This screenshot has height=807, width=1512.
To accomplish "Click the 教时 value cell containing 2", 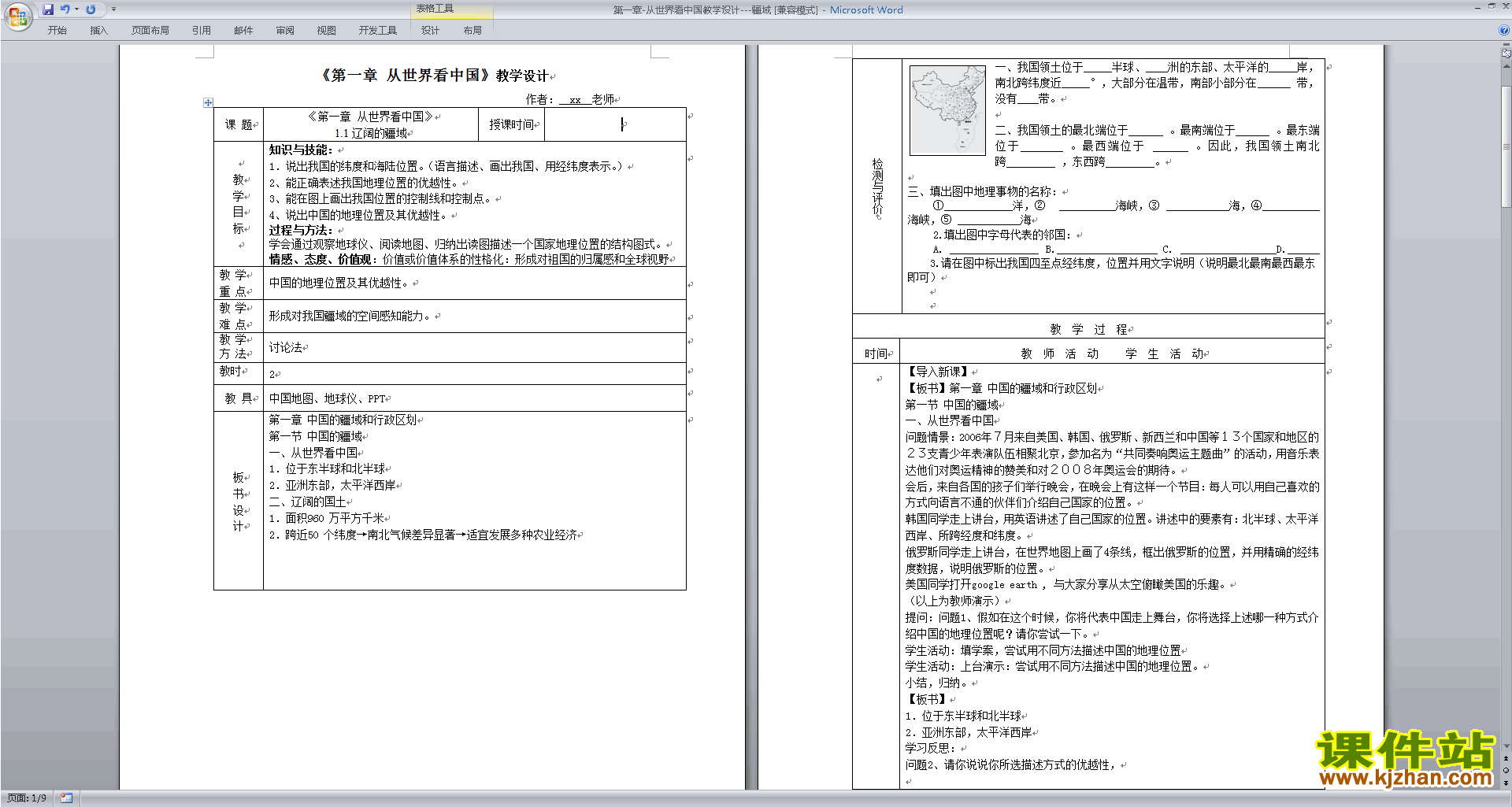I will click(x=474, y=373).
